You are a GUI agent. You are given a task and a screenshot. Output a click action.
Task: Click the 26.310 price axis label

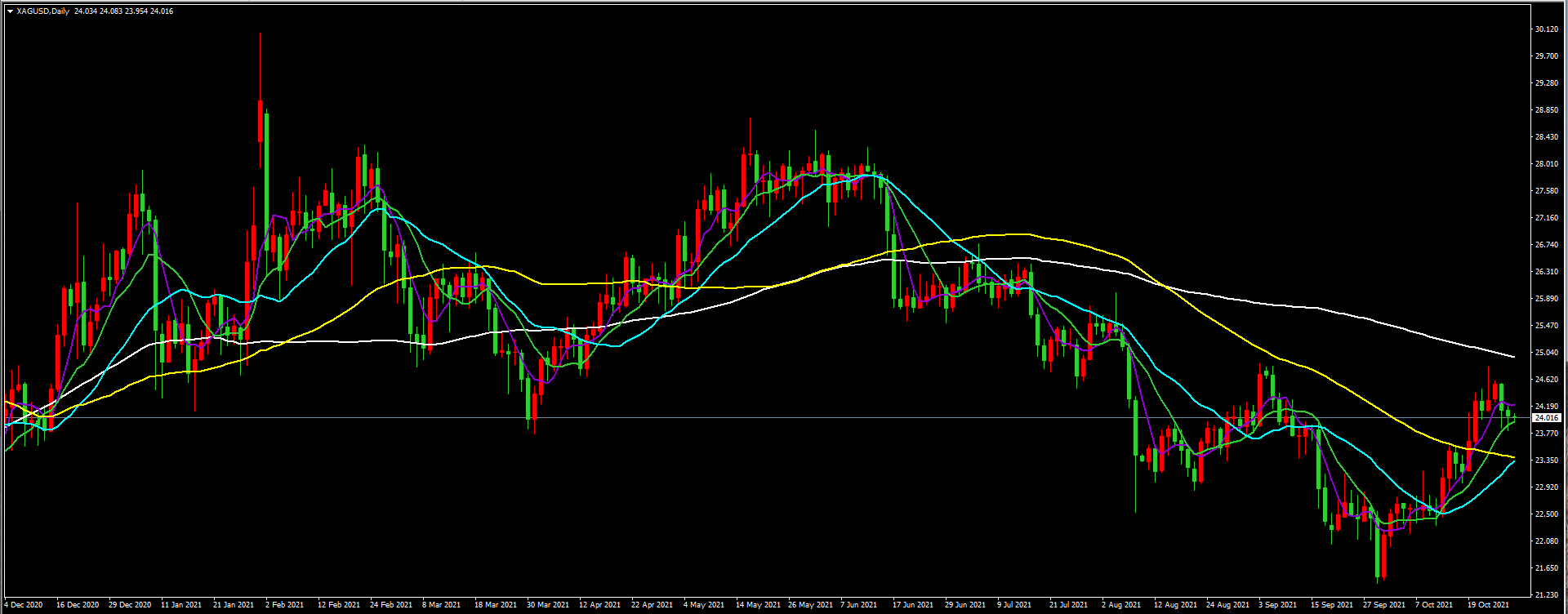click(1545, 272)
